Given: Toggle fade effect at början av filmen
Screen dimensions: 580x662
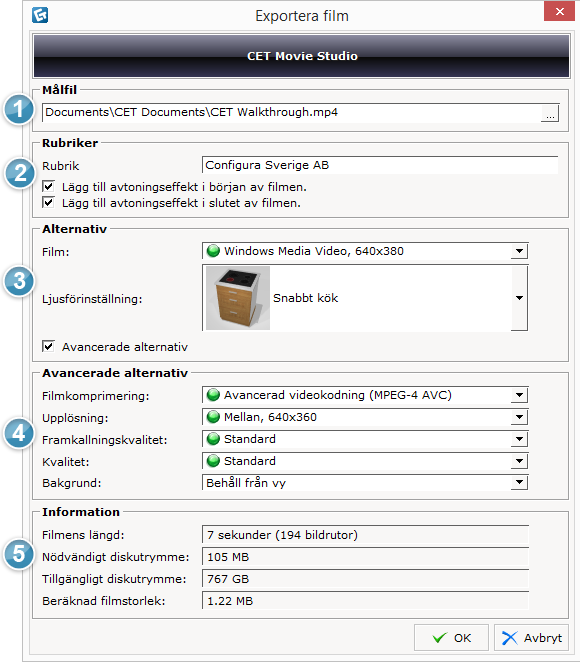Looking at the screenshot, I should tap(48, 186).
